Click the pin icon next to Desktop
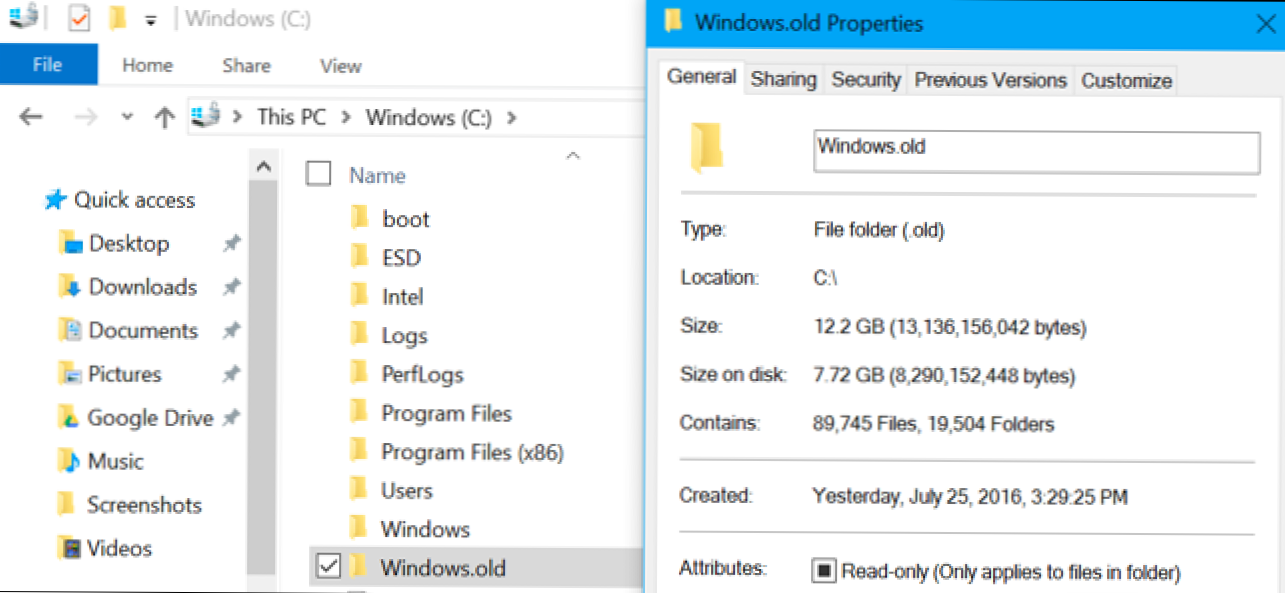The height and width of the screenshot is (593, 1285). pos(231,243)
